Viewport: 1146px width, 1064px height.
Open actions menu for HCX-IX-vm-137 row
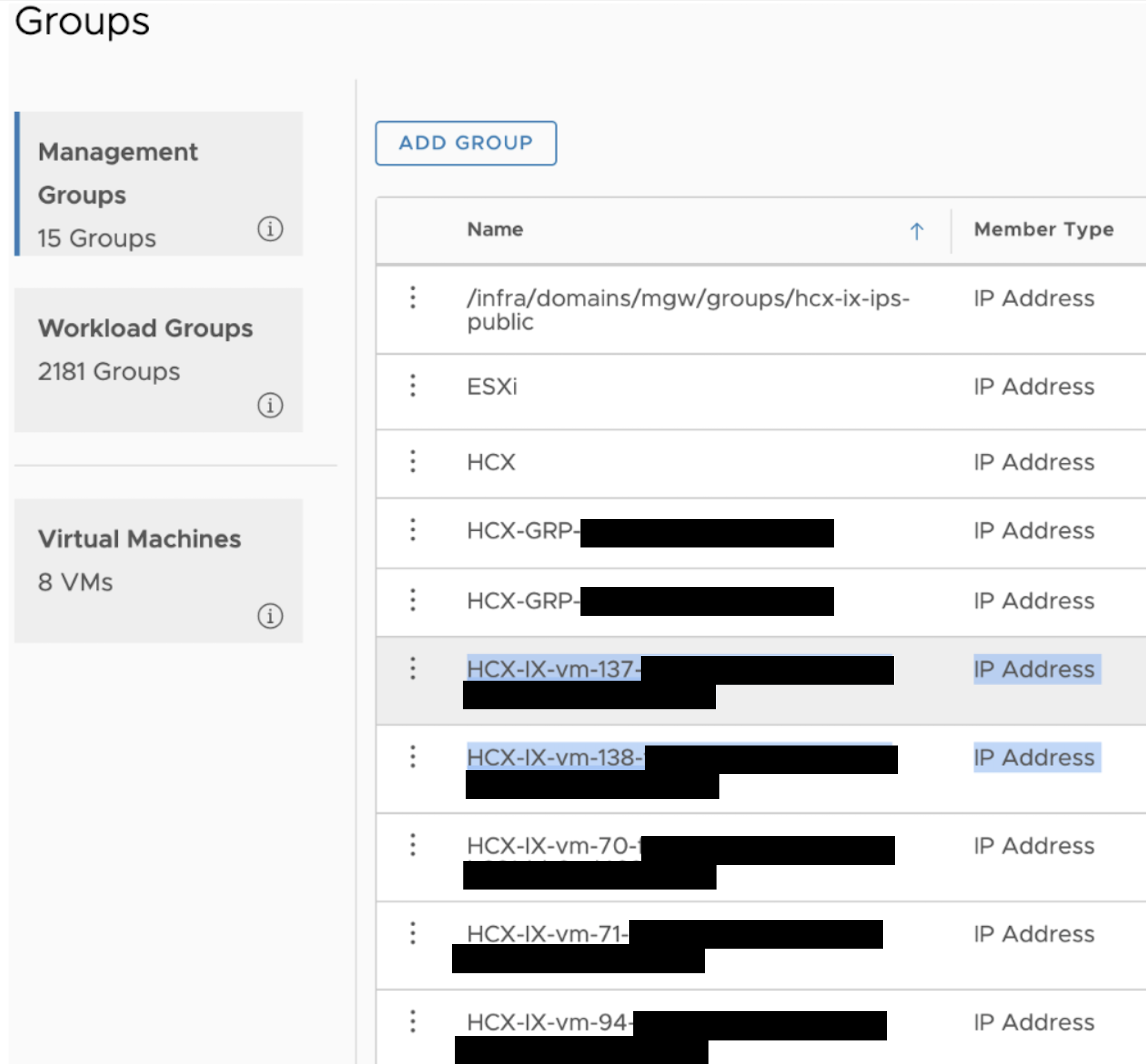[412, 669]
